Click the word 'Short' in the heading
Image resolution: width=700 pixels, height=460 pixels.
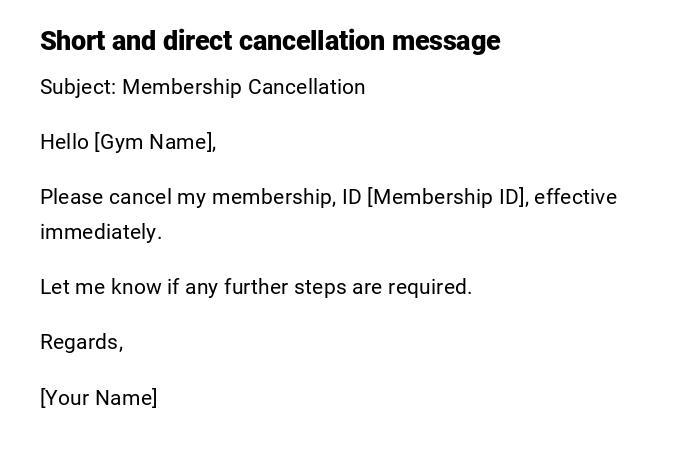point(68,41)
